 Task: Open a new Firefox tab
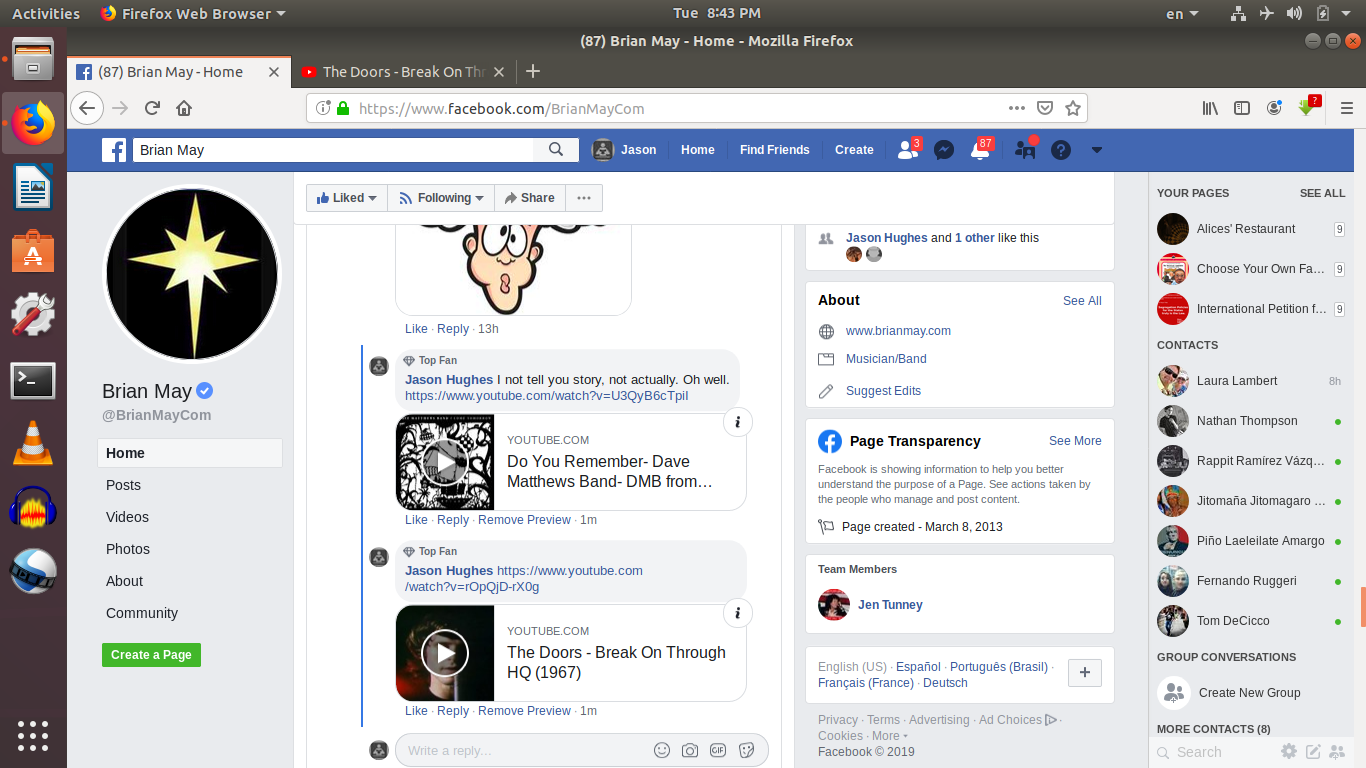click(533, 71)
